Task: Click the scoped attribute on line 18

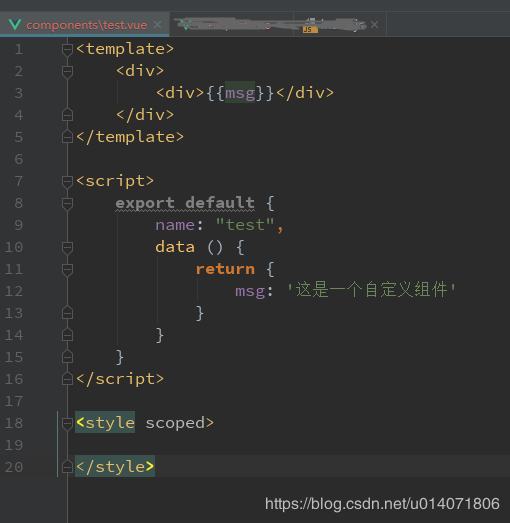Action: pyautogui.click(x=175, y=424)
